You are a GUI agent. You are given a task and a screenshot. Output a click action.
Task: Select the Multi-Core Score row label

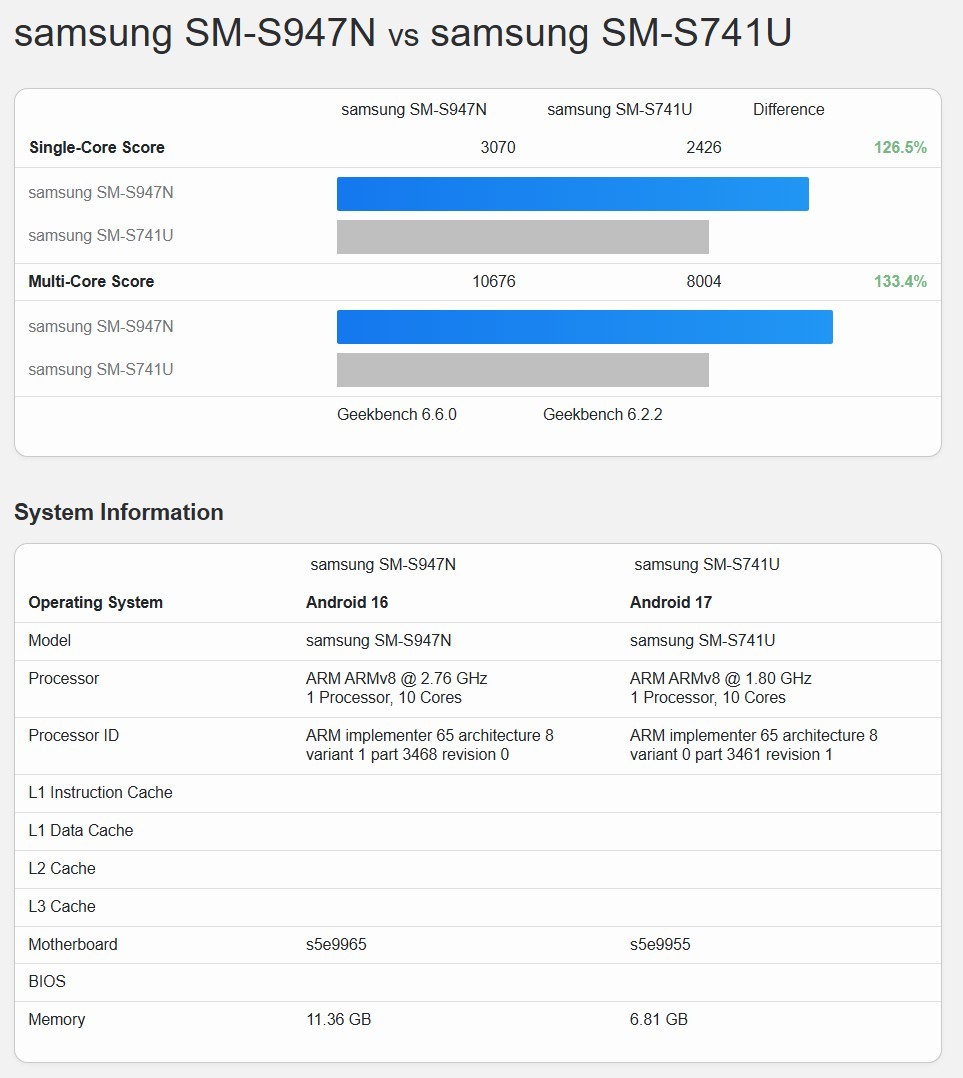pos(91,281)
